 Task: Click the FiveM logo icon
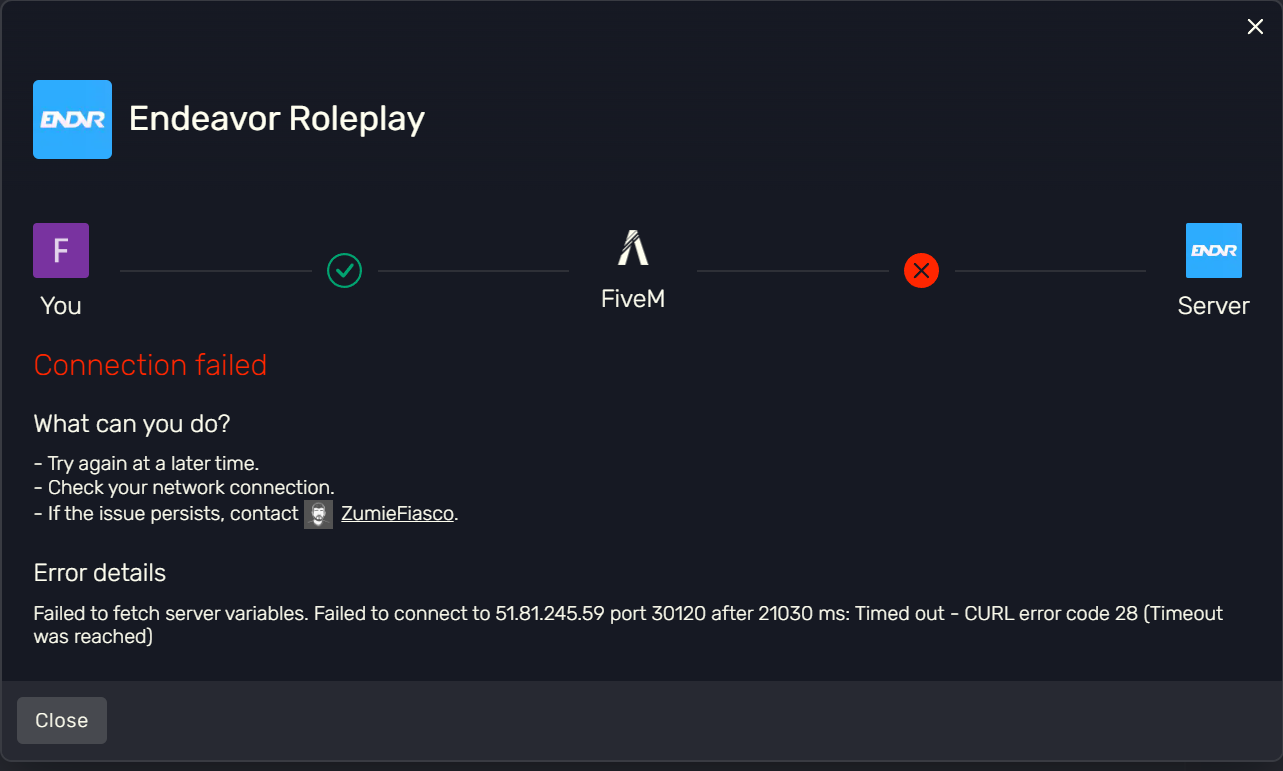click(x=633, y=248)
